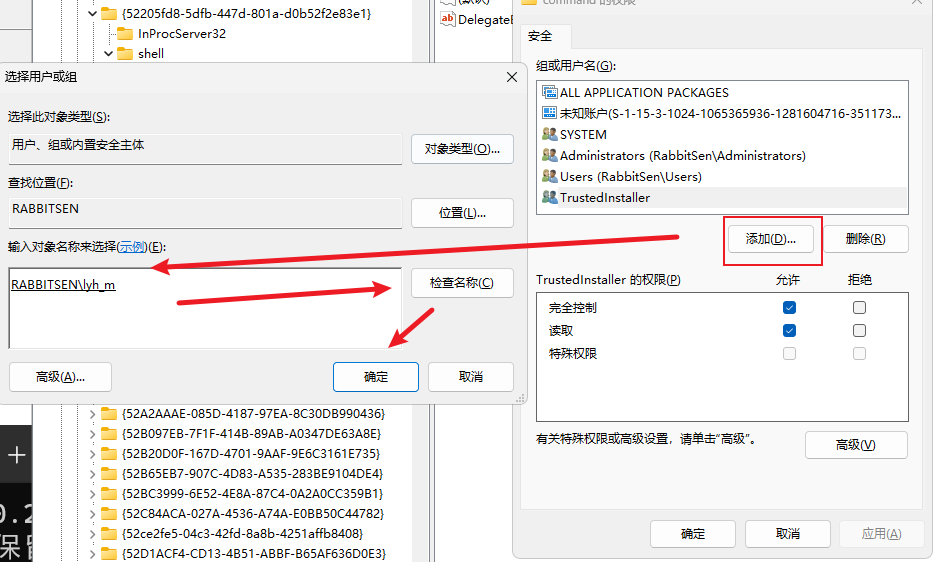Check Allow for Full Control (完全控制)

point(789,308)
